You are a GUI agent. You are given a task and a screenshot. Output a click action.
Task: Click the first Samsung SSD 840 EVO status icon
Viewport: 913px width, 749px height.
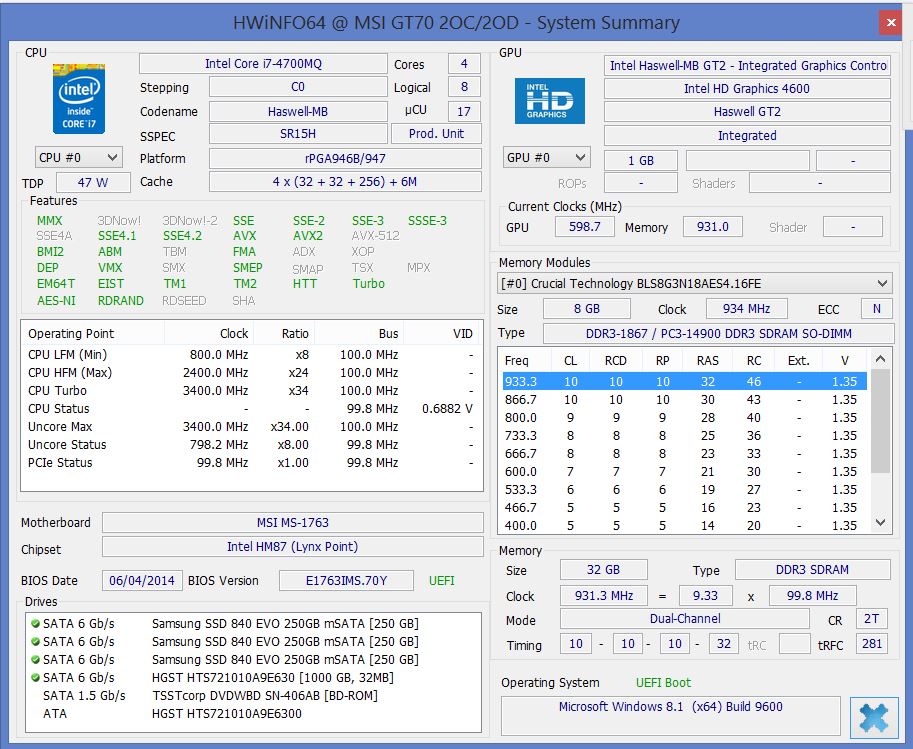(36, 623)
